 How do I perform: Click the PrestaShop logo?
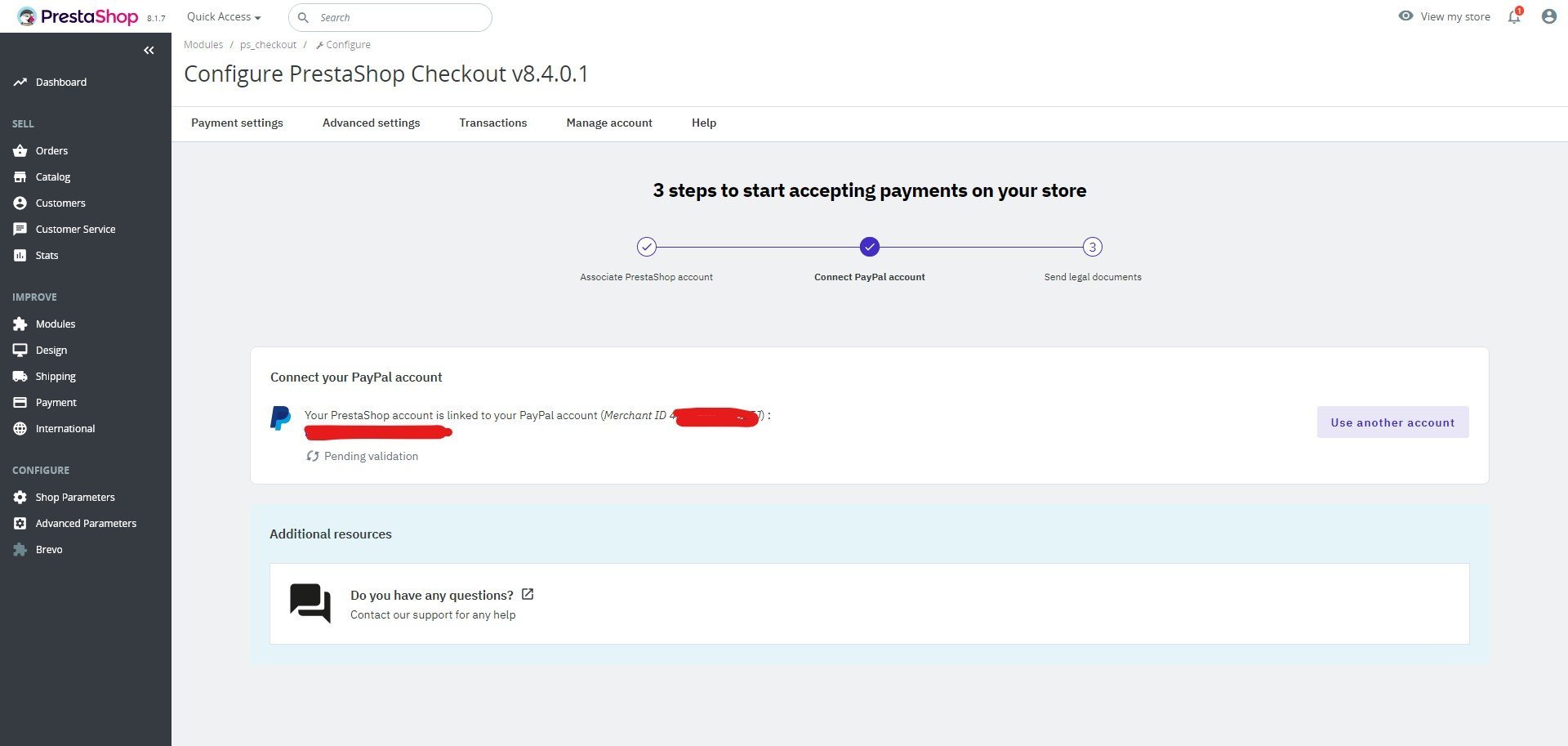[x=78, y=16]
